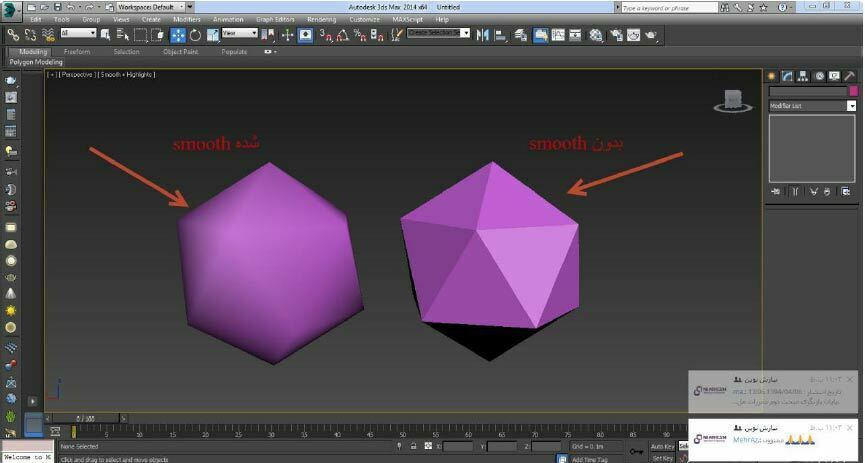865x463 pixels.
Task: Switch to the Freeform ribbon tab
Action: click(77, 51)
